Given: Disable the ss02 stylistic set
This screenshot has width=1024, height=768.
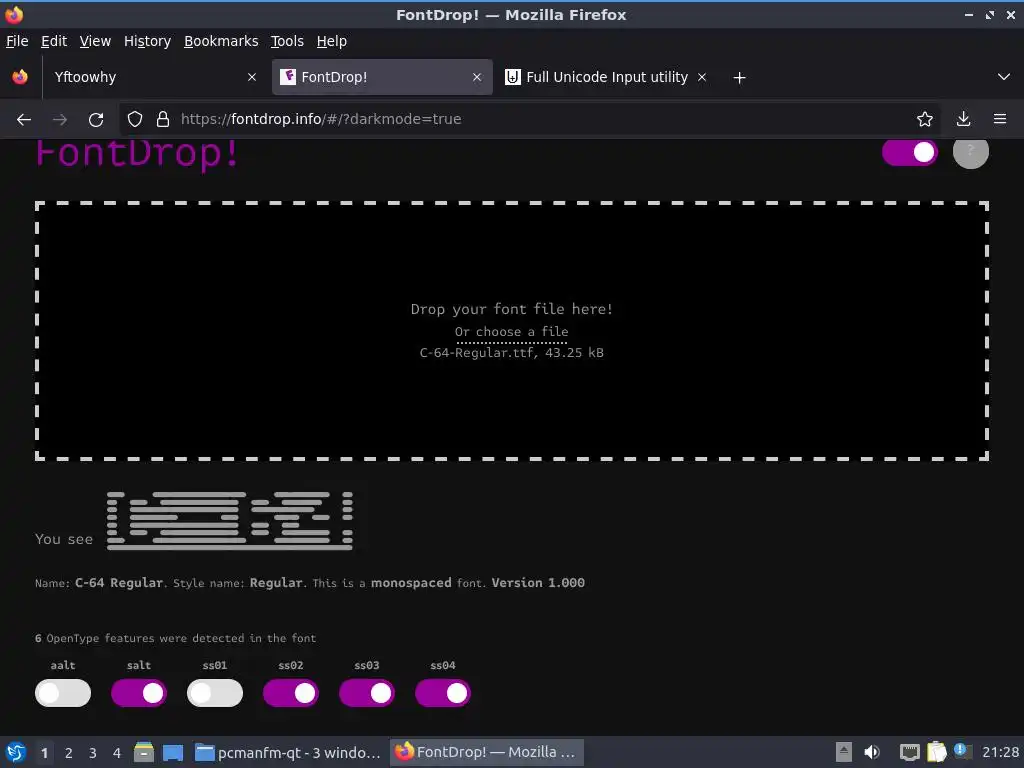Looking at the screenshot, I should [291, 693].
